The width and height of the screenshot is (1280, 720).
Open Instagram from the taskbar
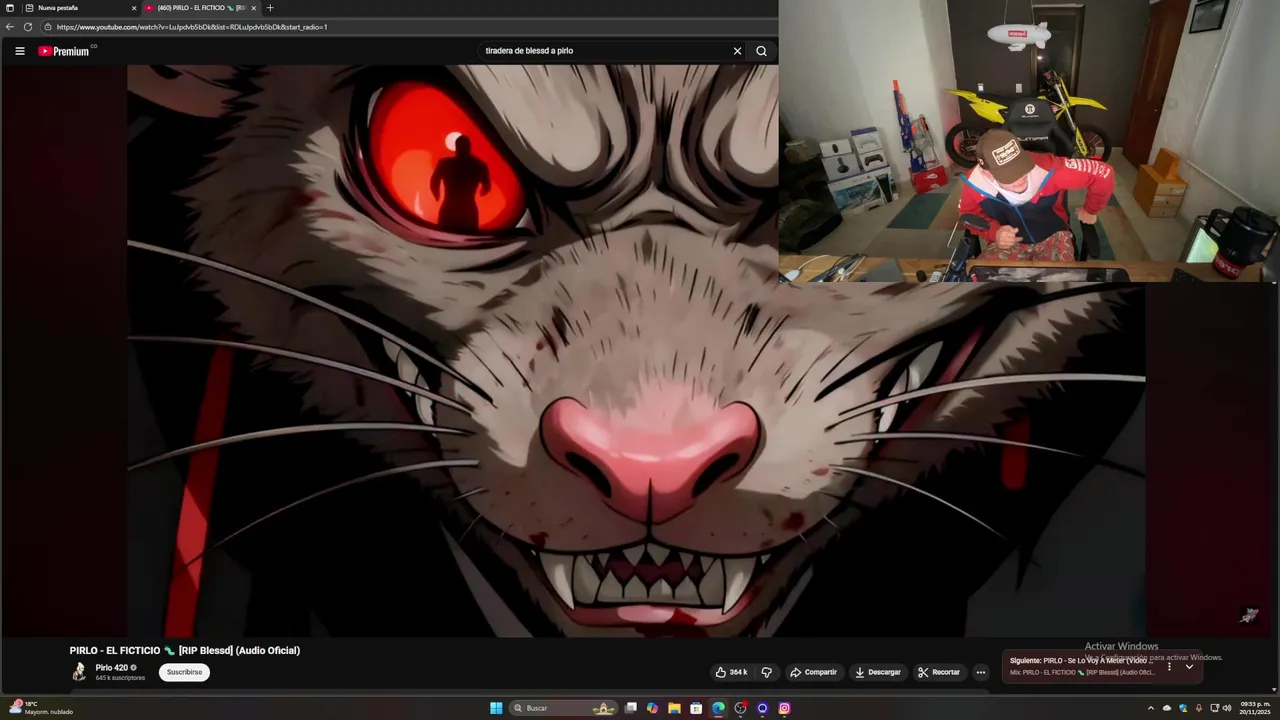pyautogui.click(x=784, y=708)
